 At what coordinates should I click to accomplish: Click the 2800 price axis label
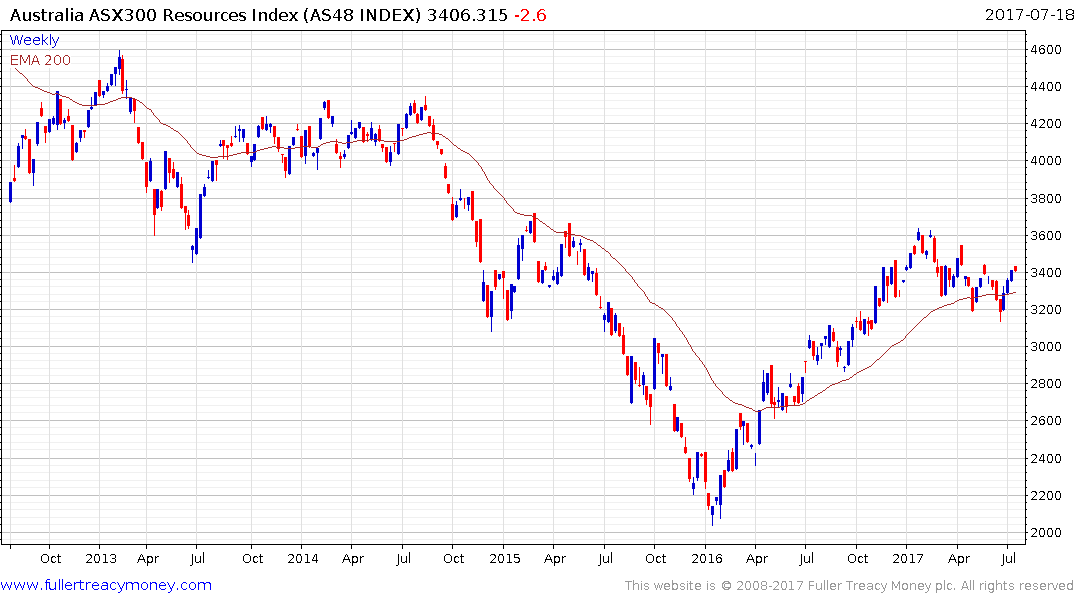click(1046, 383)
